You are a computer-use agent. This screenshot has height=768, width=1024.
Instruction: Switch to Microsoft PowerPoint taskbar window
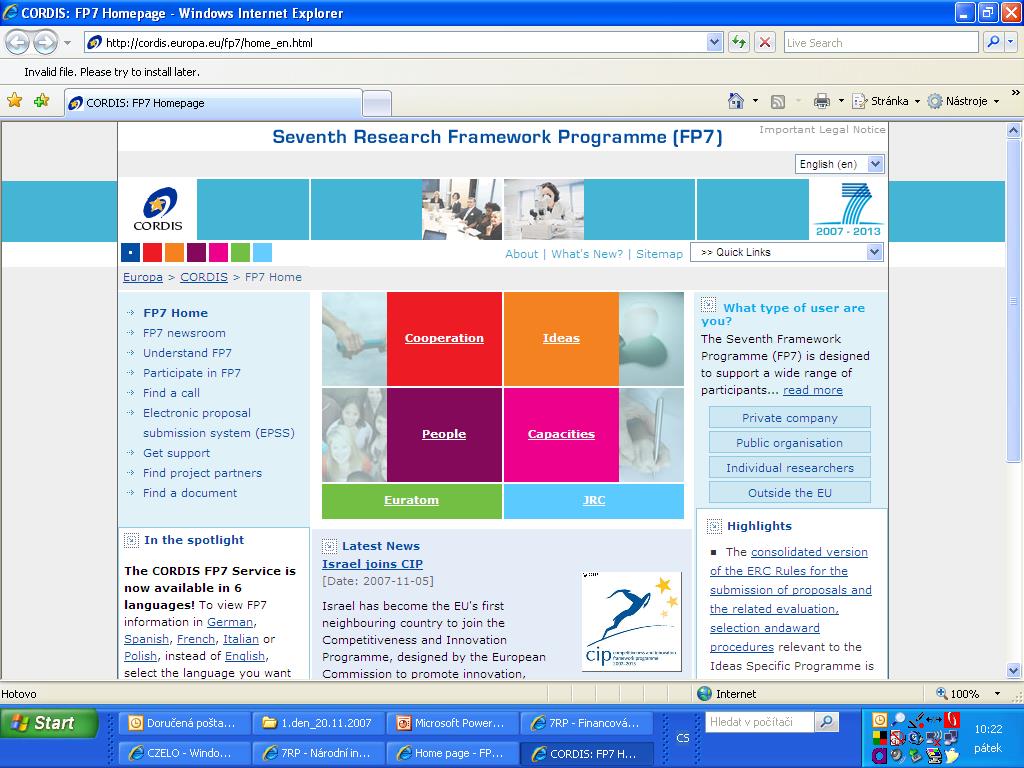[452, 723]
